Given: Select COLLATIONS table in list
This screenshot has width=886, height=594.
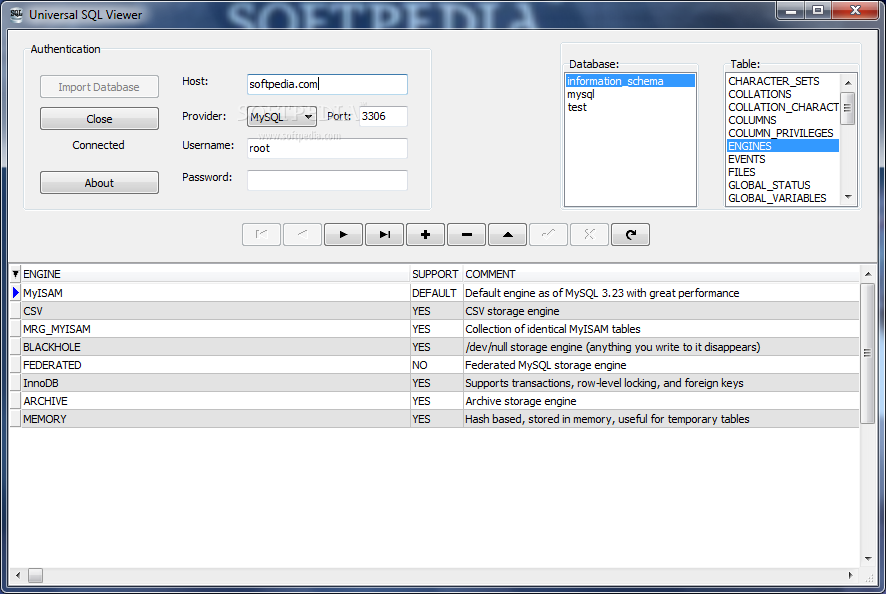Looking at the screenshot, I should click(783, 94).
